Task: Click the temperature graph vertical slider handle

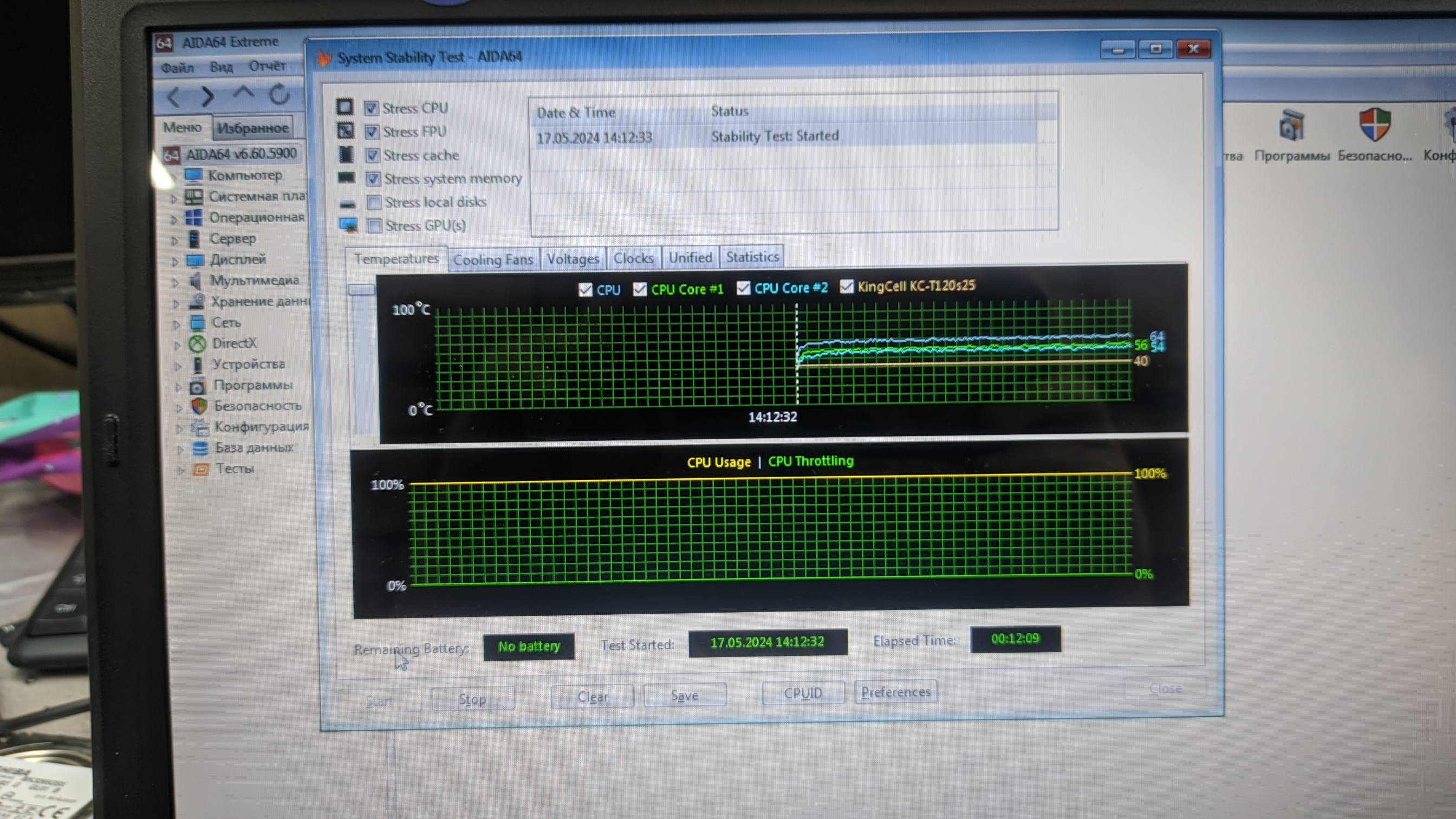Action: click(362, 290)
